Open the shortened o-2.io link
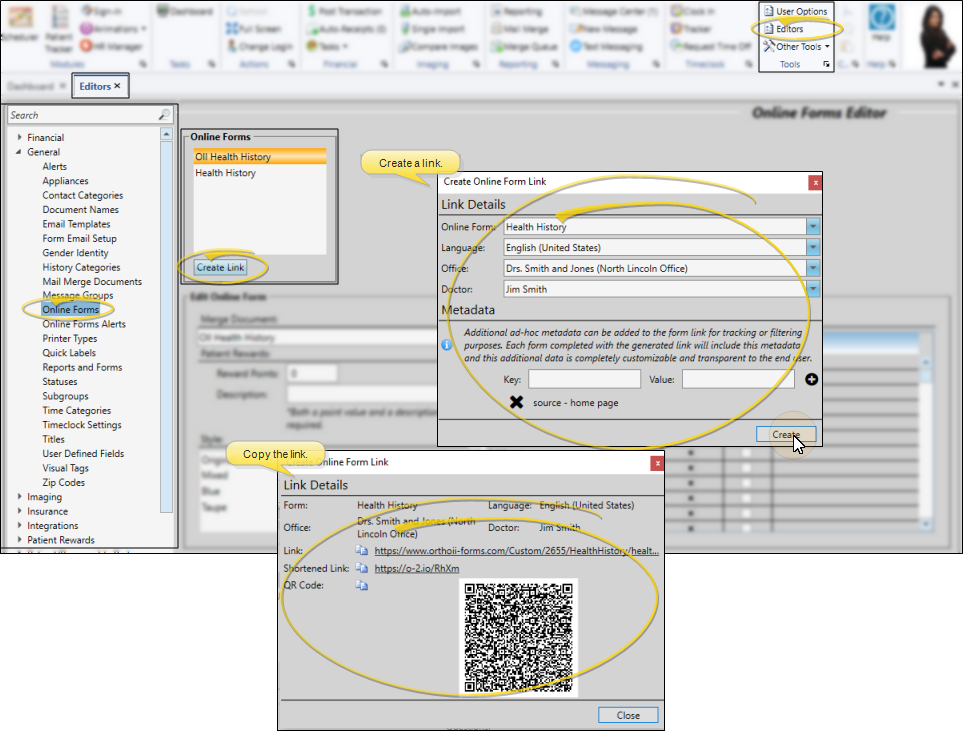The image size is (964, 741). point(416,568)
